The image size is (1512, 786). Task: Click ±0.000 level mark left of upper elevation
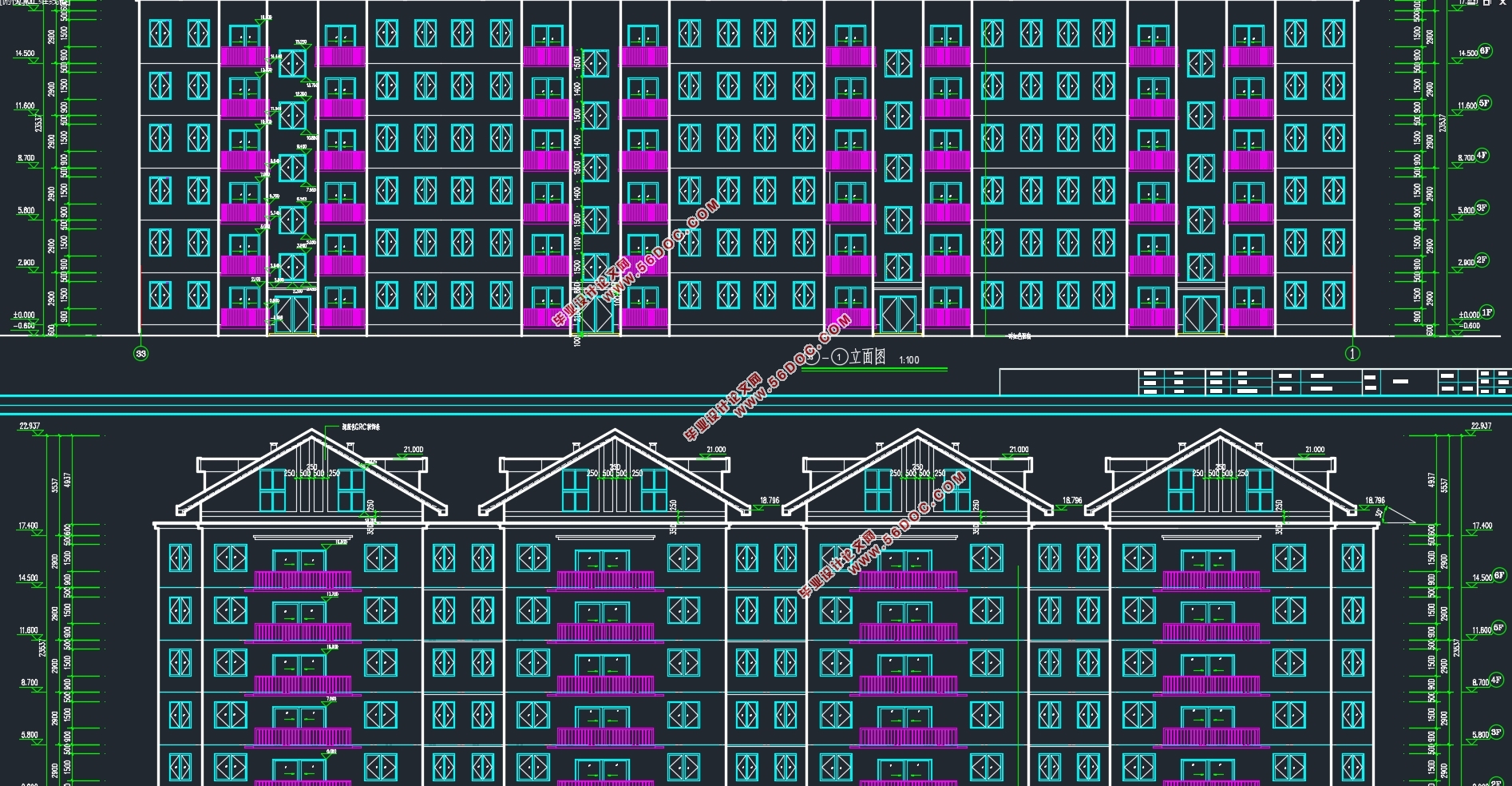click(24, 315)
